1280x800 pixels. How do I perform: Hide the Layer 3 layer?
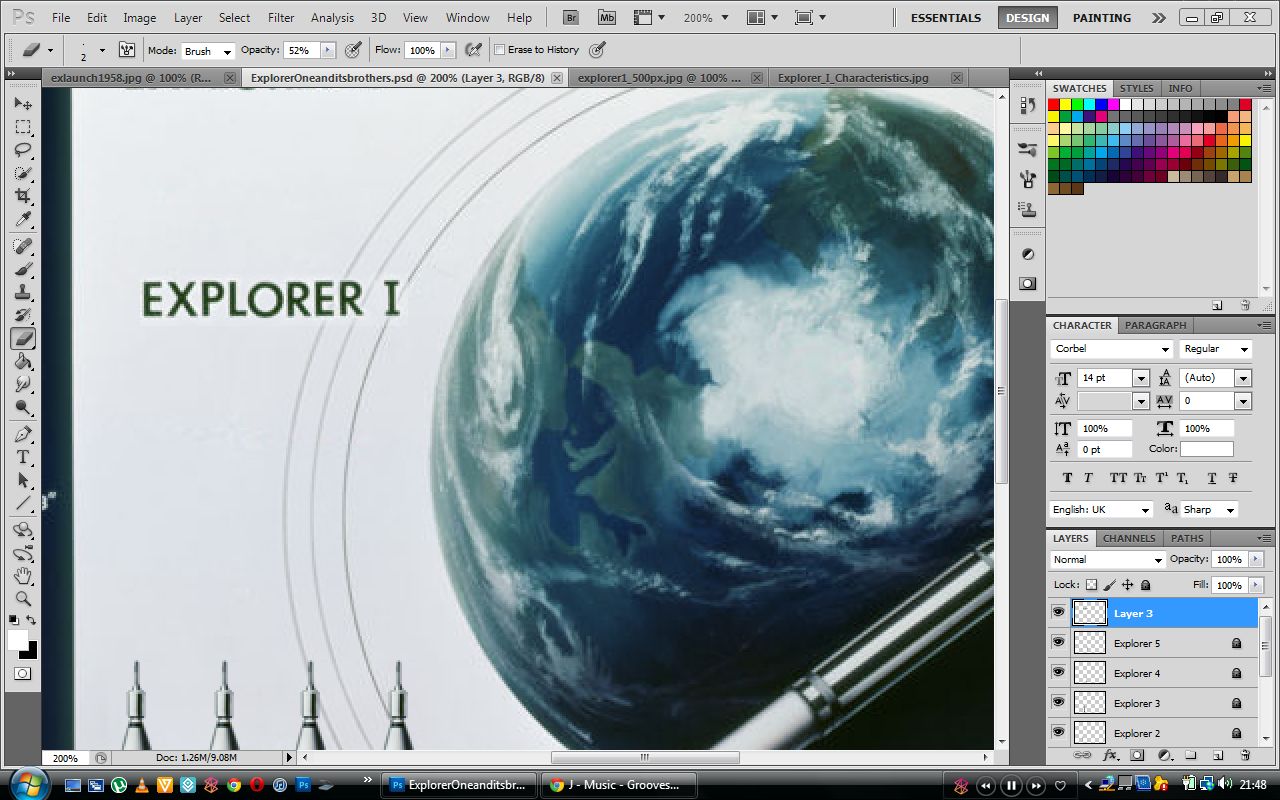pos(1058,612)
